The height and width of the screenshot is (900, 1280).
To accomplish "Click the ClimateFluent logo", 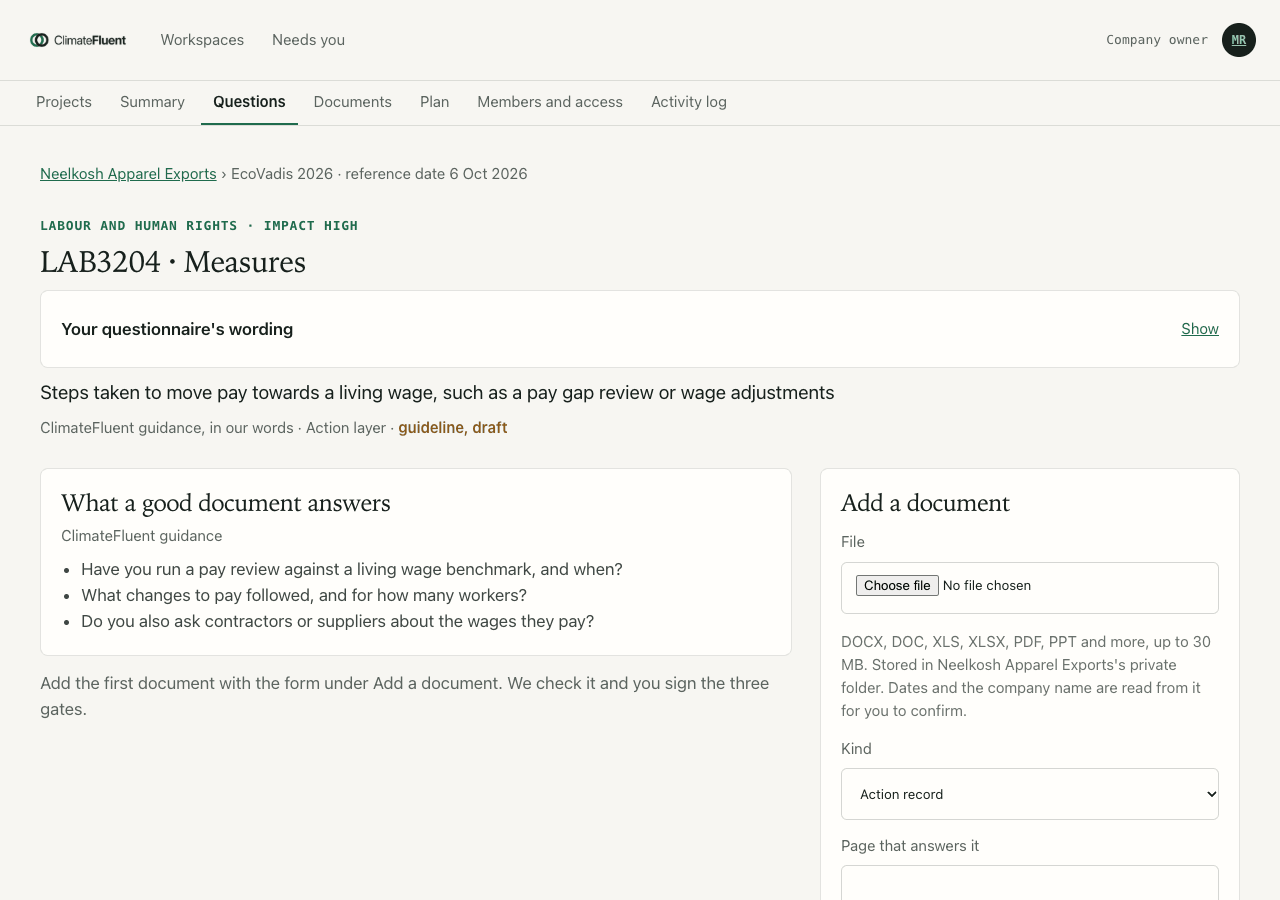I will [78, 40].
